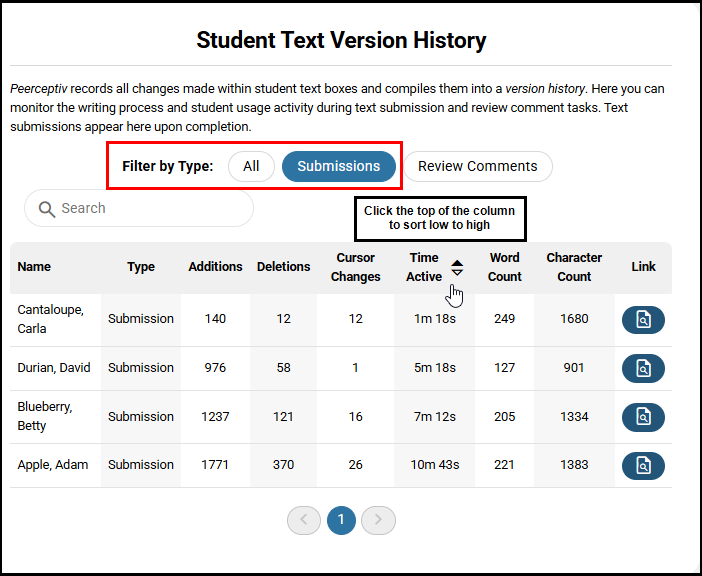Select the All filter
This screenshot has width=702, height=576.
point(251,166)
